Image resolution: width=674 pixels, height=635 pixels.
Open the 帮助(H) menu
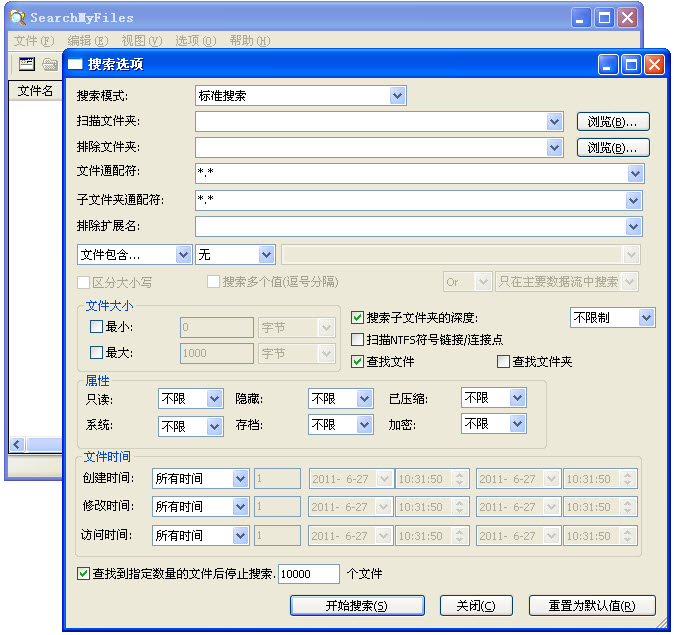click(250, 41)
